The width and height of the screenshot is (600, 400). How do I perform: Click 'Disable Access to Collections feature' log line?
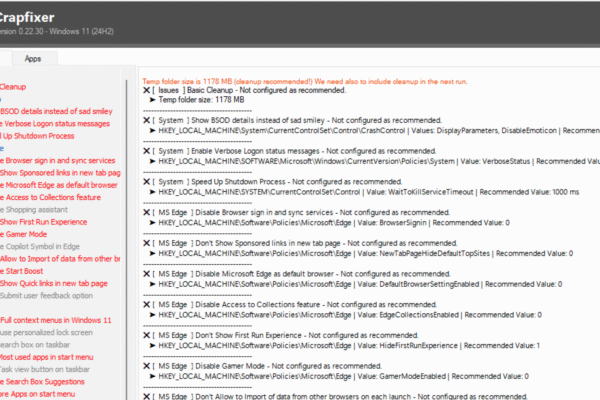(290, 304)
